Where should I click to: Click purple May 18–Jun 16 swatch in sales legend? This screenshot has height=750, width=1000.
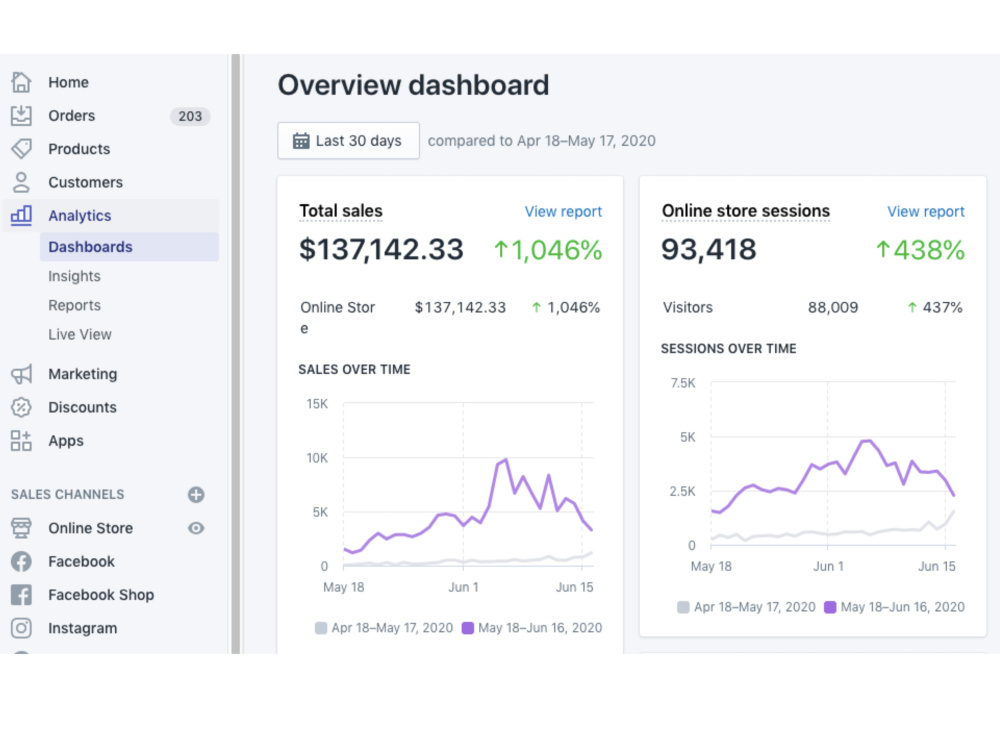[467, 628]
